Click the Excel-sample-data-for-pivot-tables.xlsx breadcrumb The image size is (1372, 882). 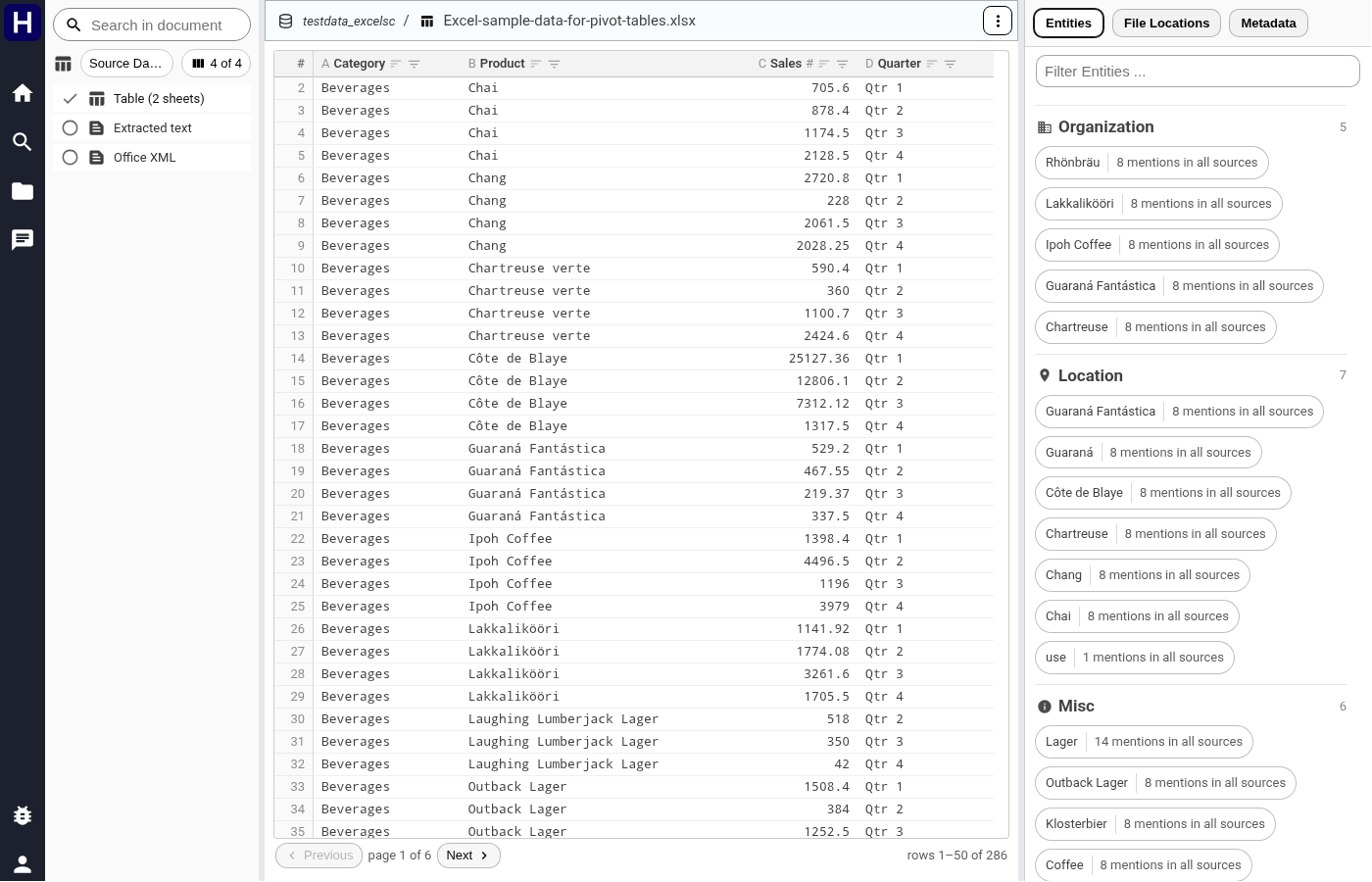coord(569,21)
